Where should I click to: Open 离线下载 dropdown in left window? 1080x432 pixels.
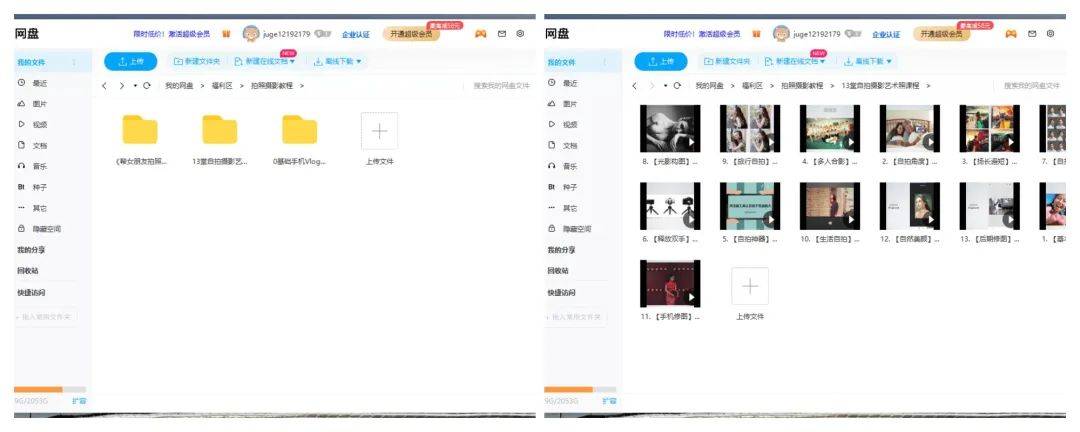(x=338, y=61)
